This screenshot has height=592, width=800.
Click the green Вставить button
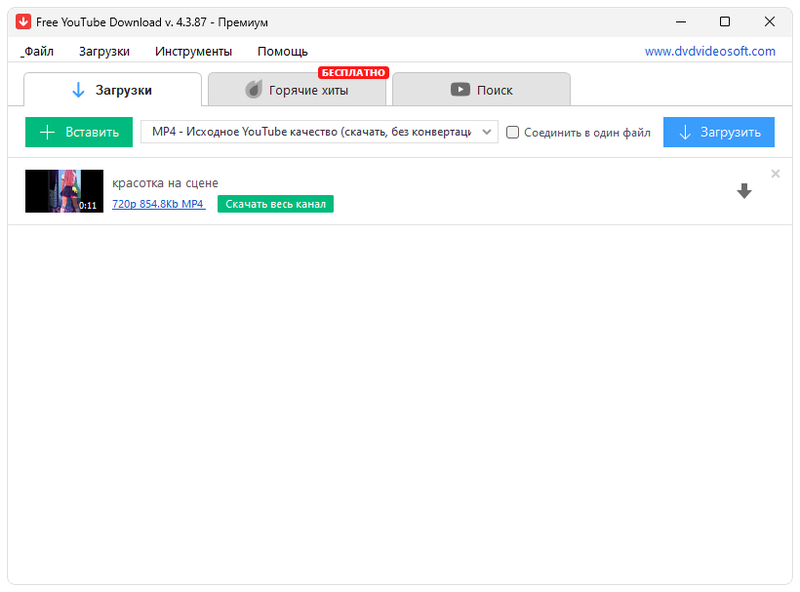pos(79,132)
